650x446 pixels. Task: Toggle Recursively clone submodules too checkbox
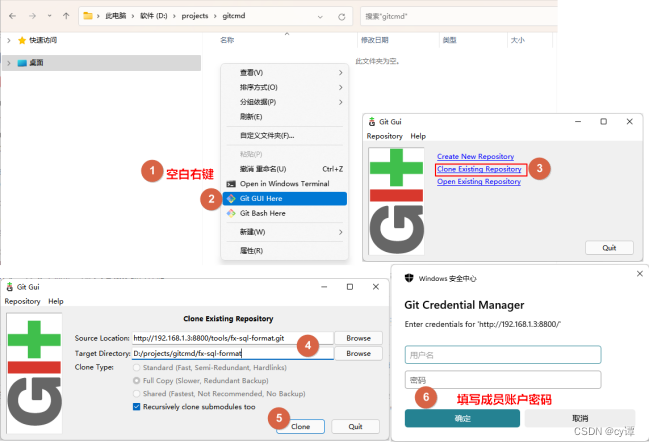(x=136, y=407)
